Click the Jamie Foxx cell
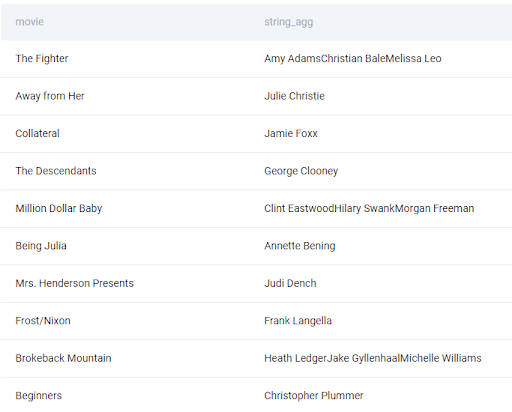The width and height of the screenshot is (512, 412). 291,133
